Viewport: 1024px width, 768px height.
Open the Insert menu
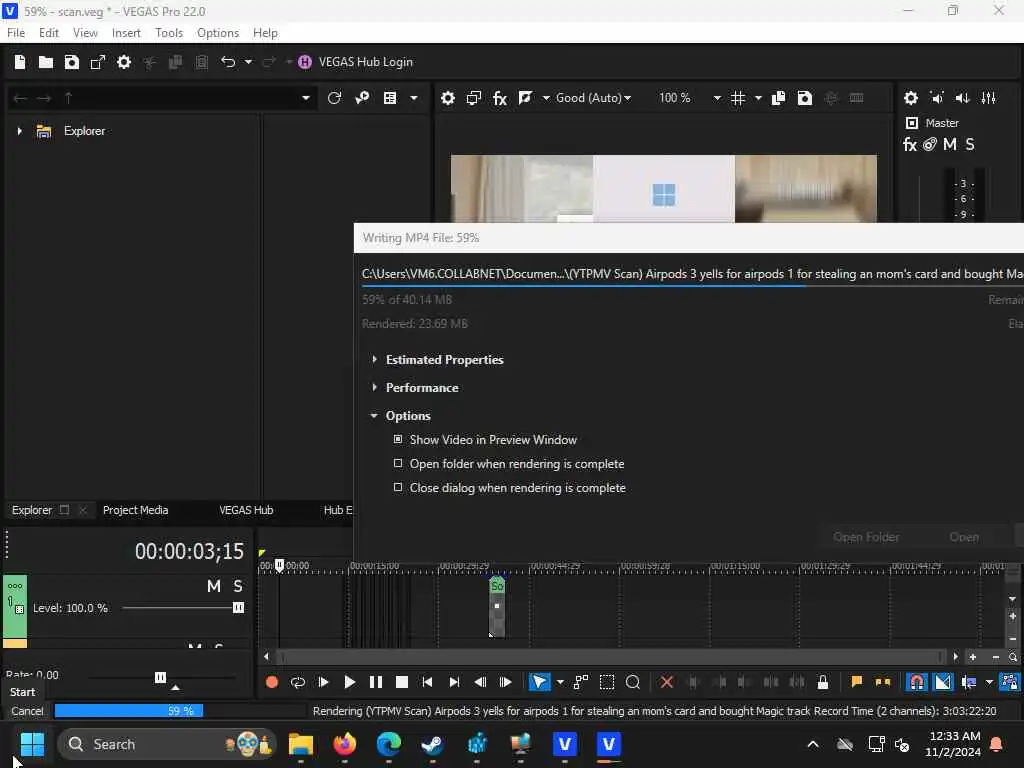pyautogui.click(x=126, y=33)
